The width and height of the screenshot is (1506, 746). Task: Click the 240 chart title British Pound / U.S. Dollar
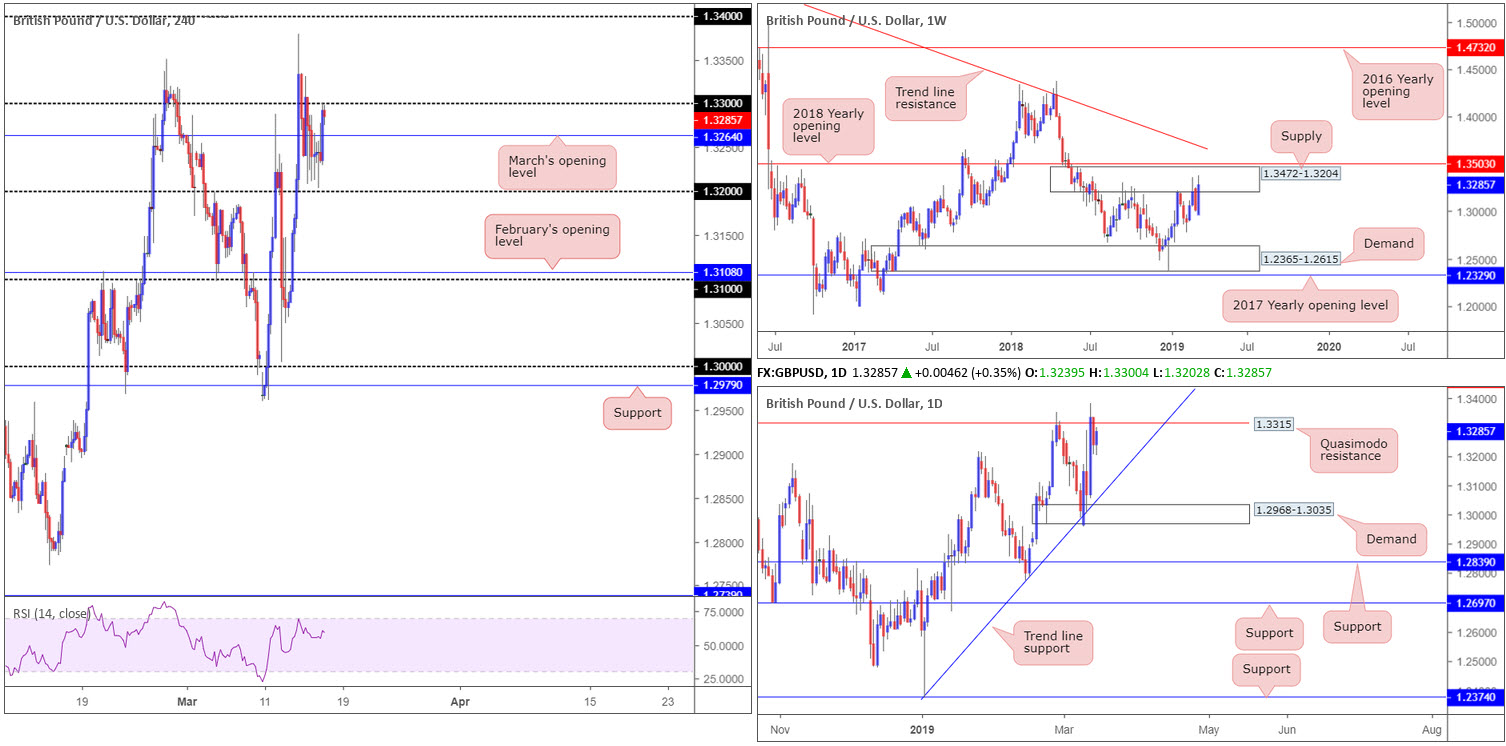103,20
